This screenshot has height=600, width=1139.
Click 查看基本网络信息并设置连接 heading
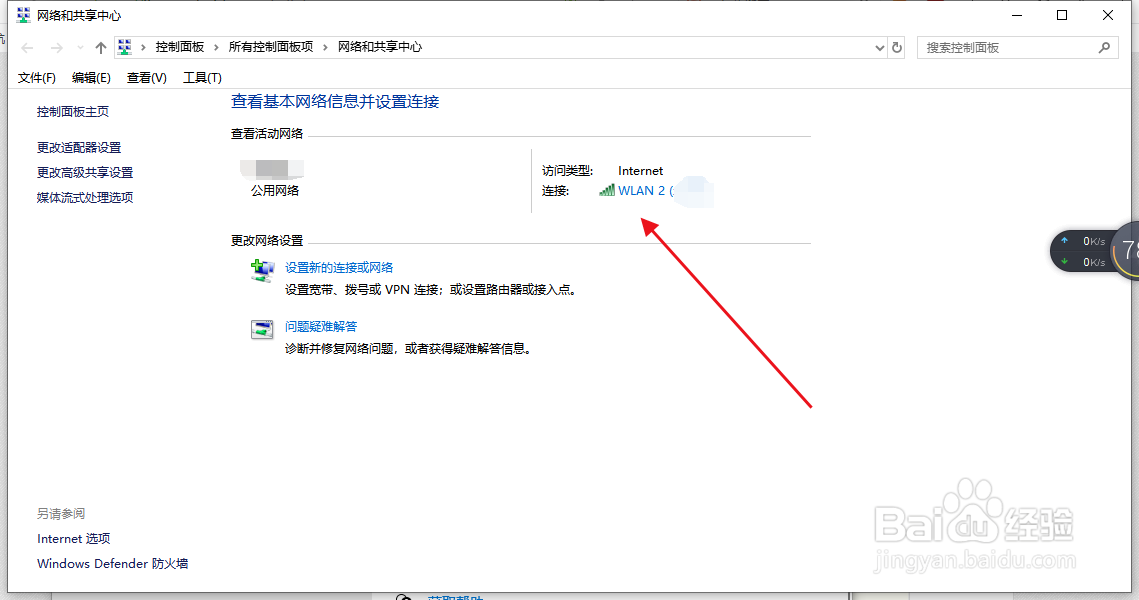pos(335,102)
